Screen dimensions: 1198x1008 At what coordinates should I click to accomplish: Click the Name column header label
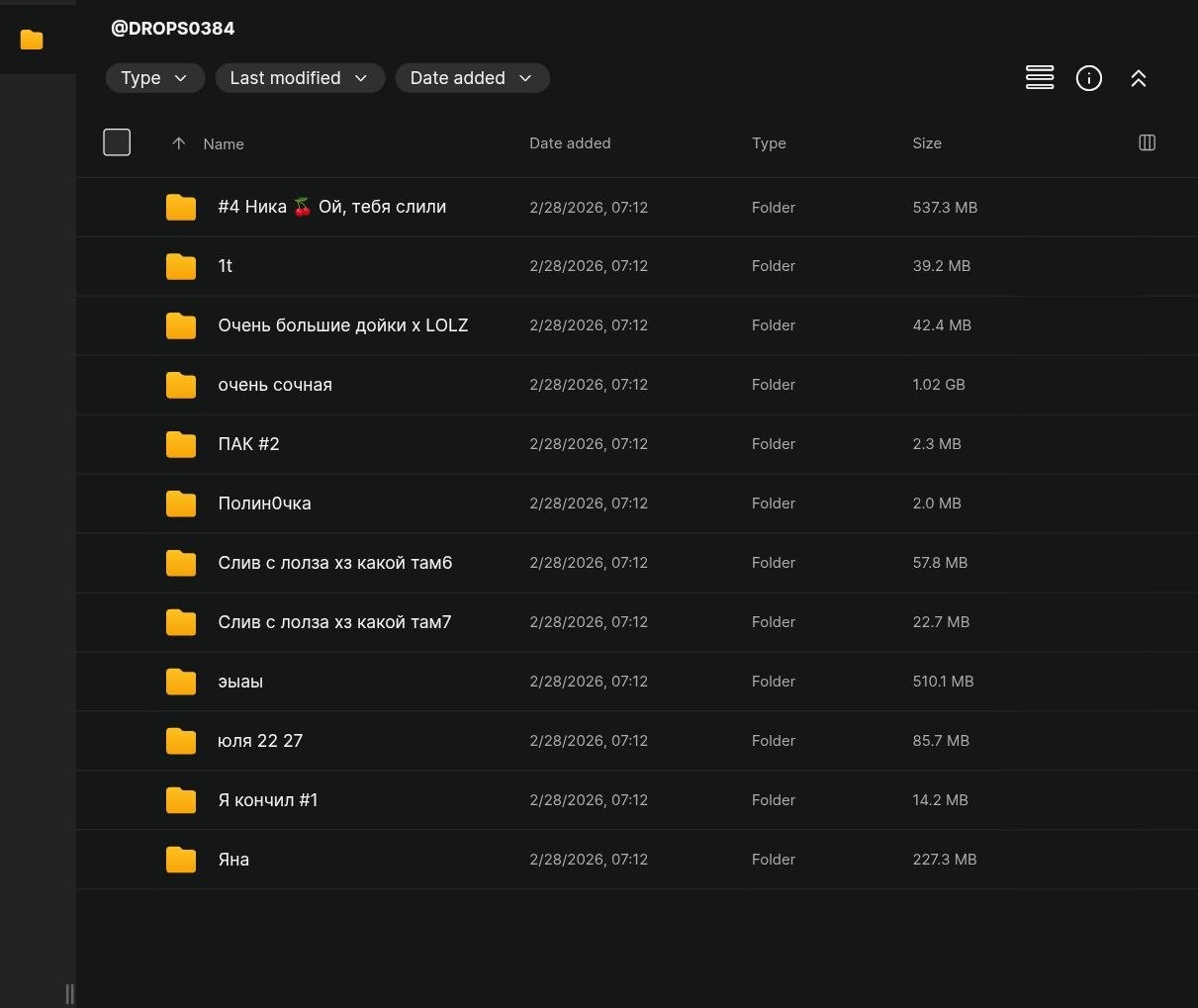pyautogui.click(x=224, y=144)
